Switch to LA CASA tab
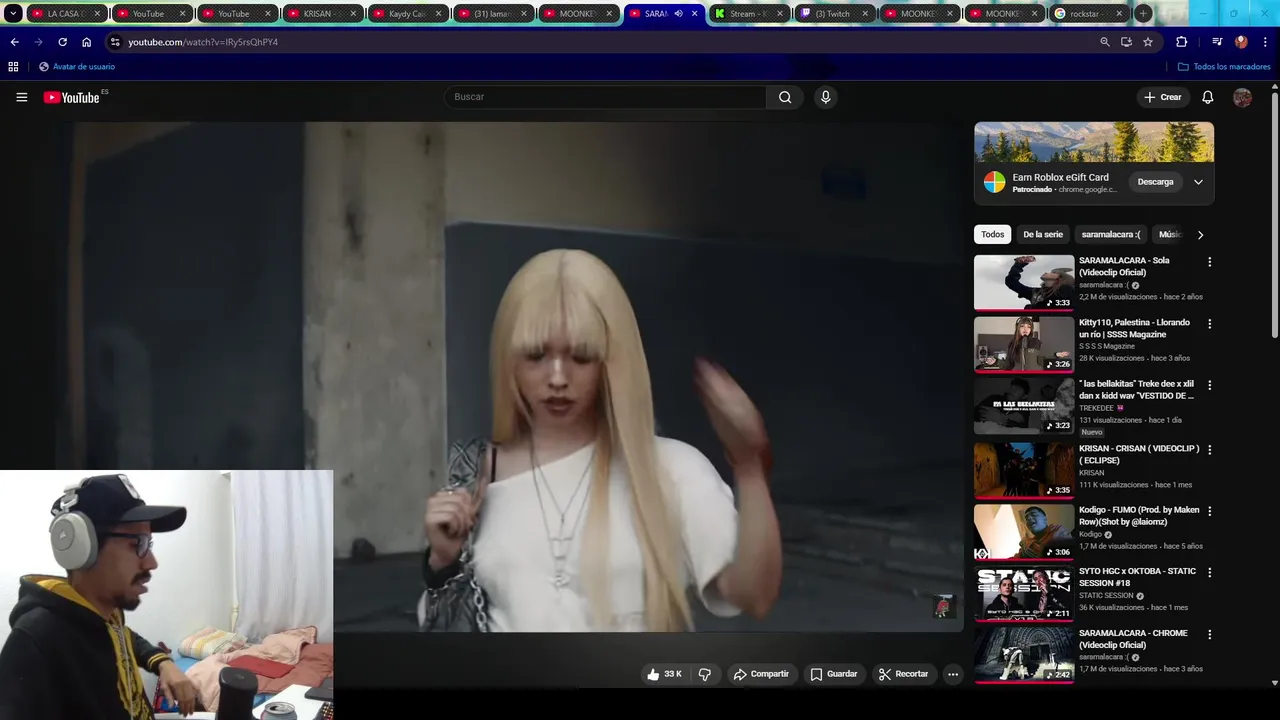 (66, 14)
